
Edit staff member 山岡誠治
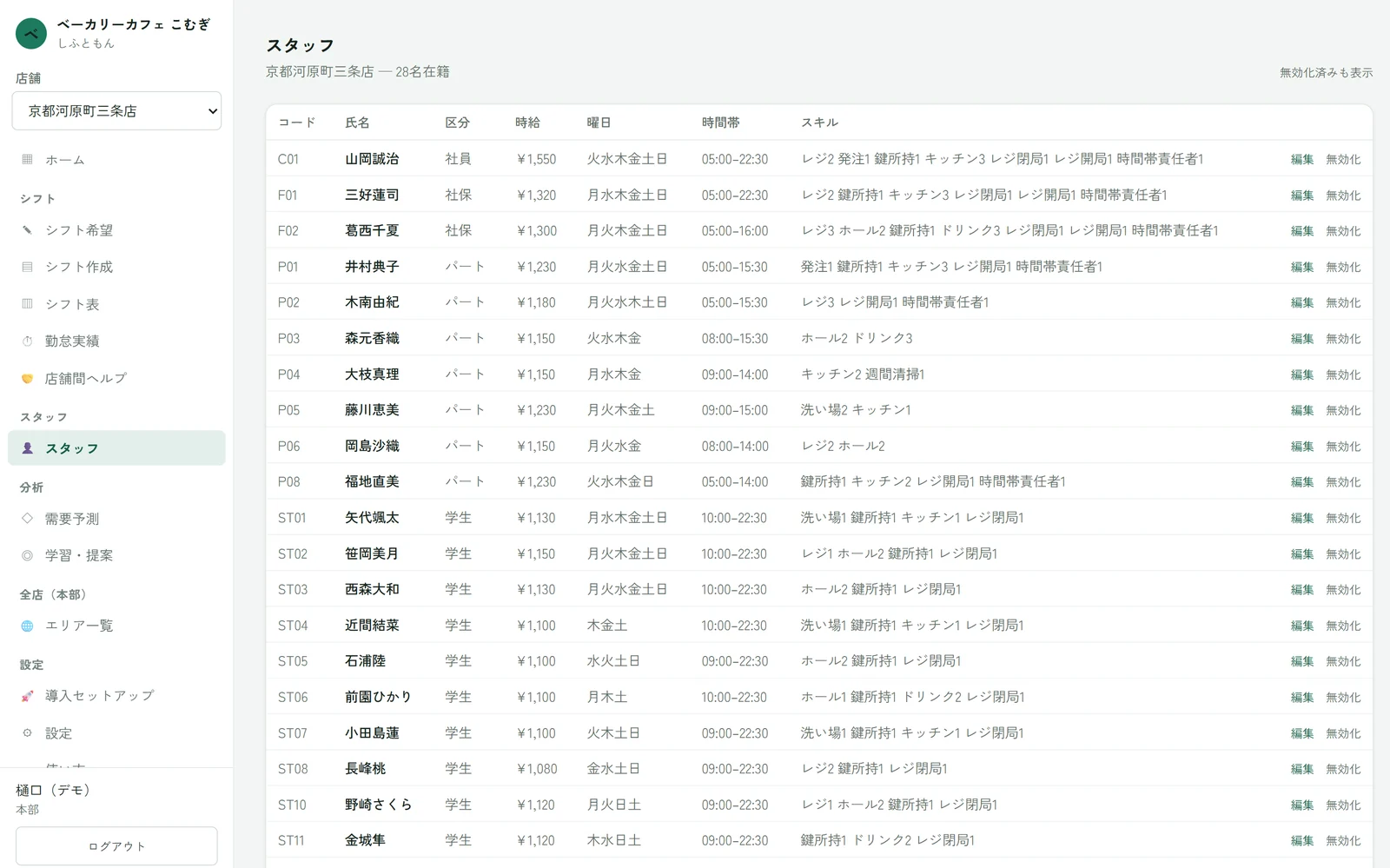(1301, 160)
